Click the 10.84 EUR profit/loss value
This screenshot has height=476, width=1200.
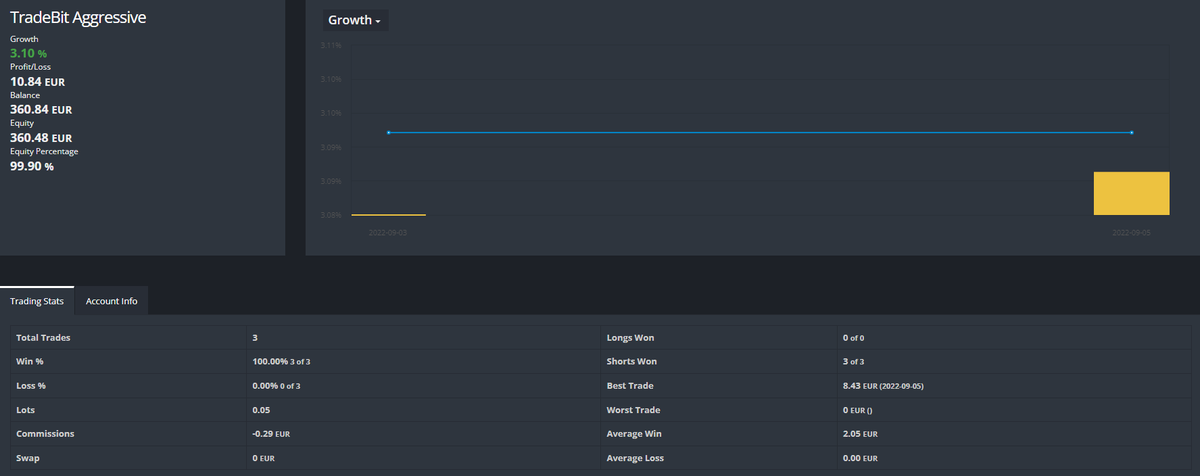[37, 81]
